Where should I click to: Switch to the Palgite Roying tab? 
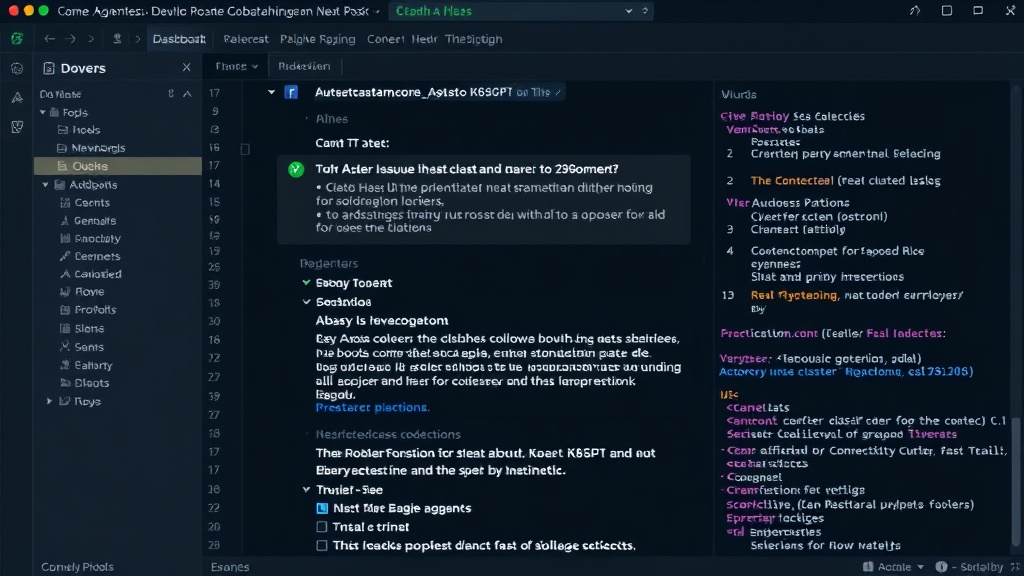317,39
